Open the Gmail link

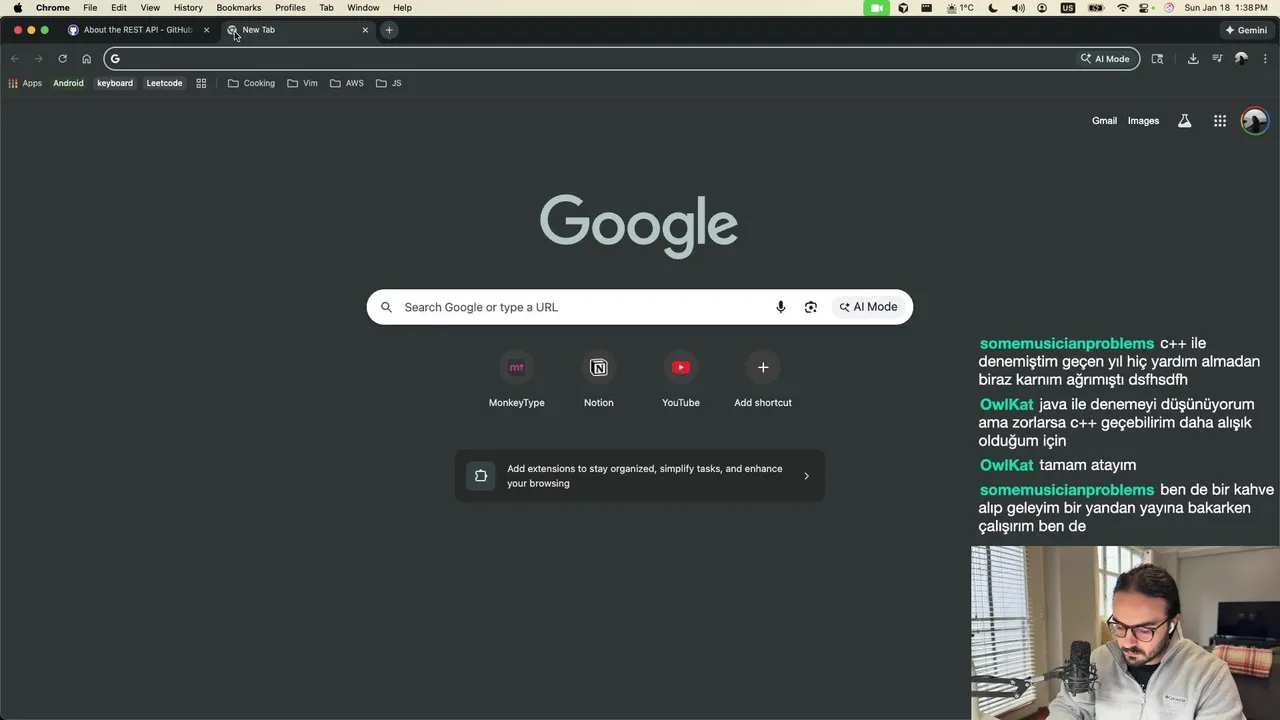pos(1104,121)
